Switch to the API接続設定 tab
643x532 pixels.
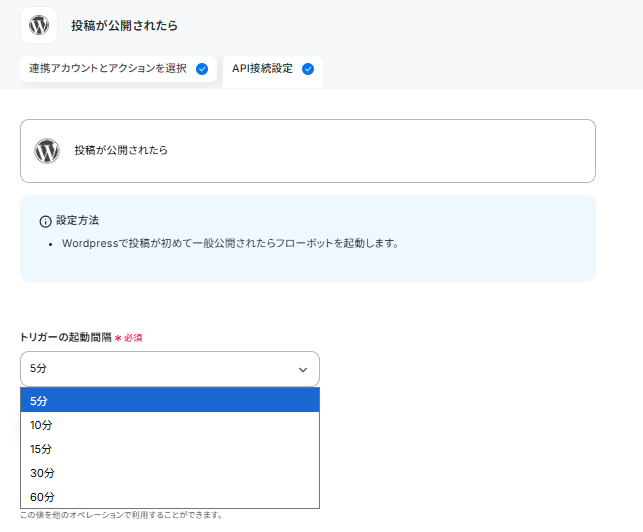point(273,72)
